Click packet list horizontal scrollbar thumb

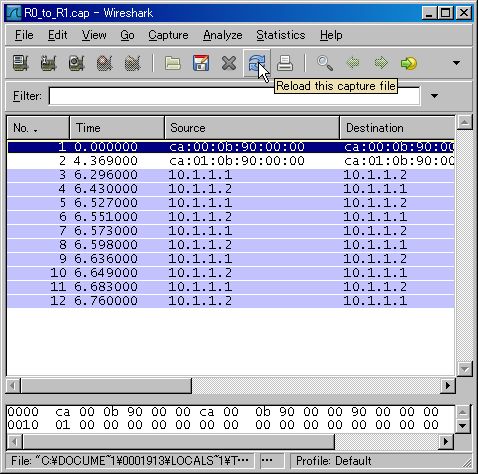click(106, 386)
